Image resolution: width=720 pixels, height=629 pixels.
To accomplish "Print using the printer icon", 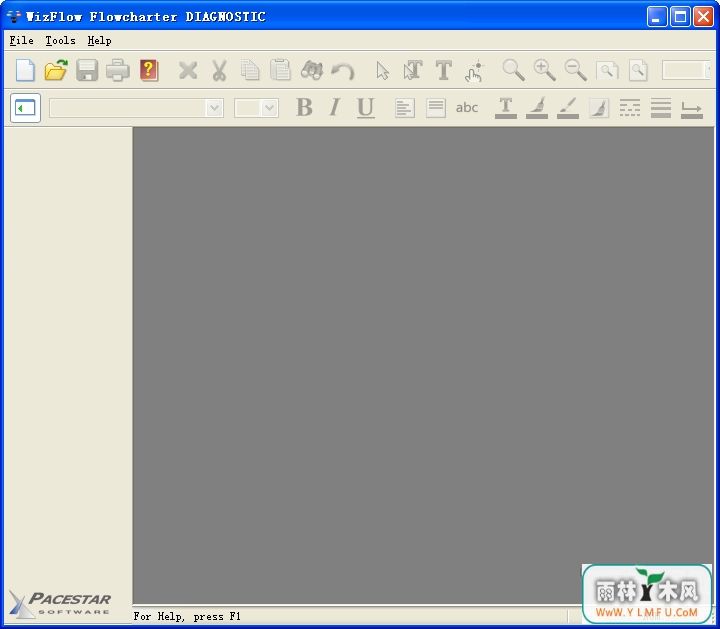I will point(118,71).
